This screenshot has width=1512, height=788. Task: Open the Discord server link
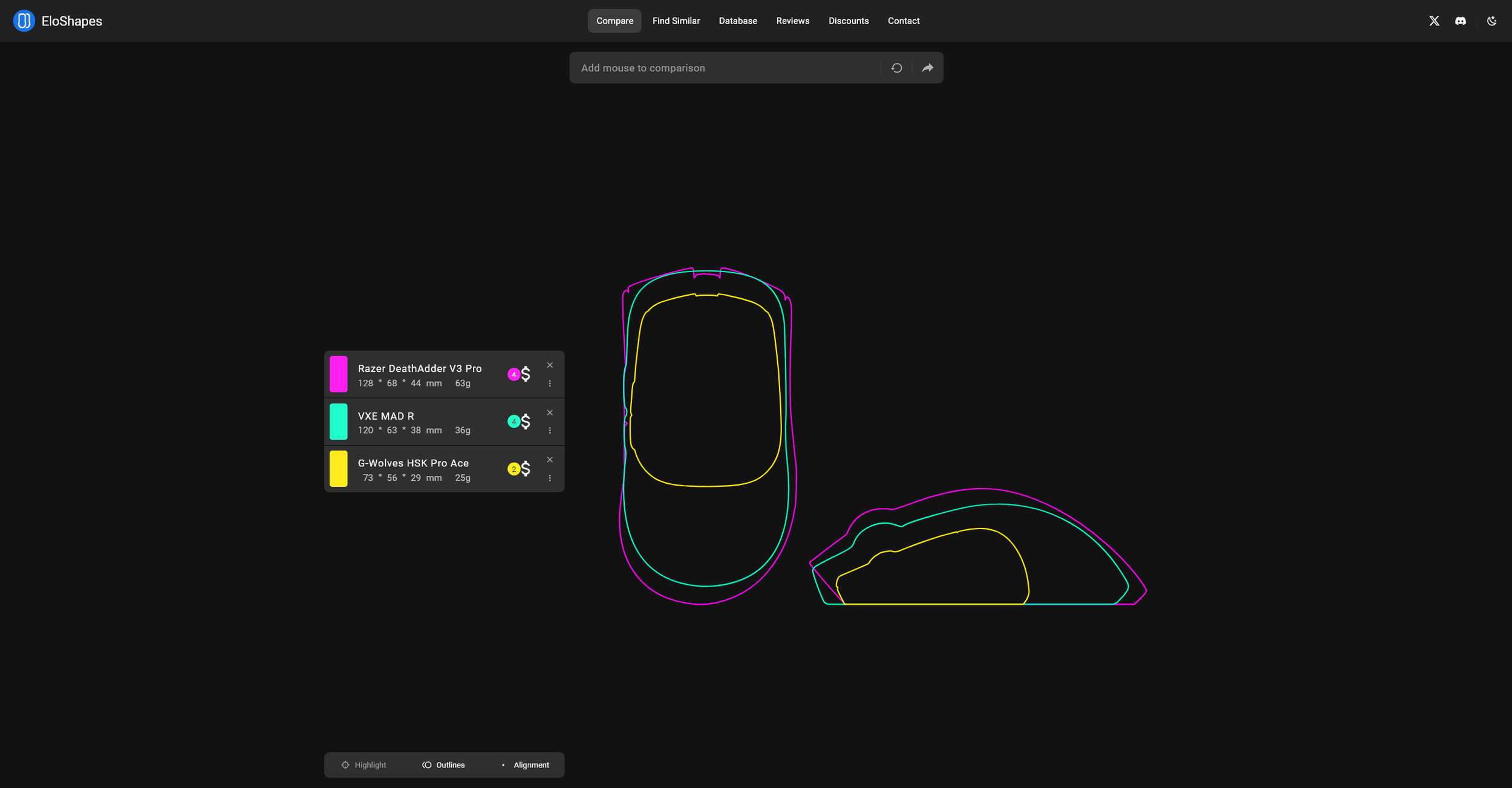[x=1460, y=21]
